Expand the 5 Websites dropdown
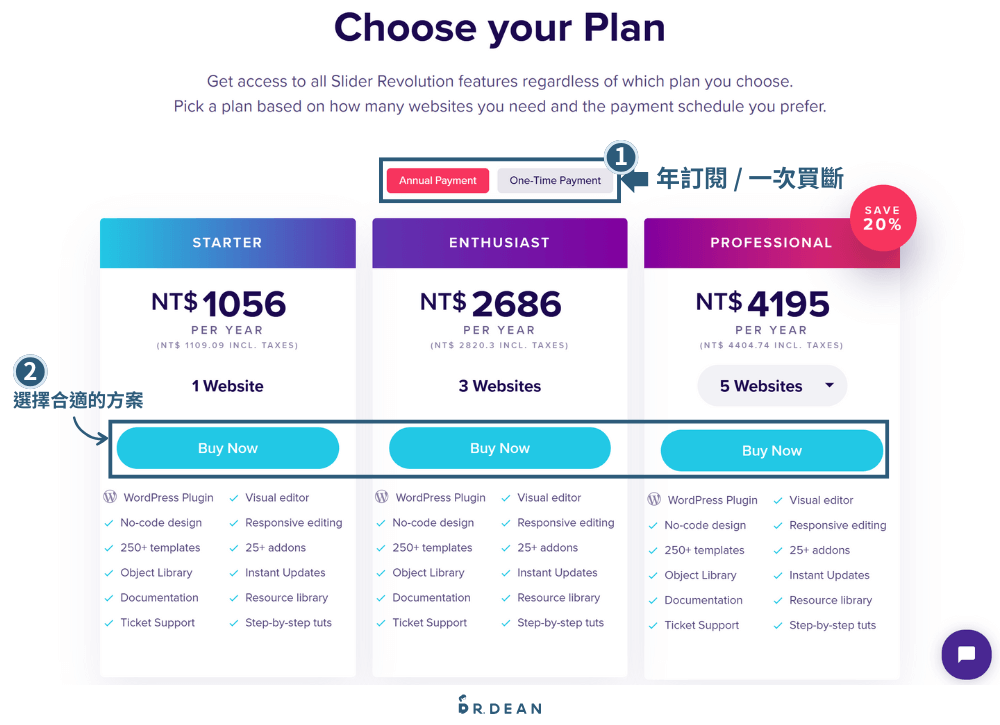The width and height of the screenshot is (1000, 725). pyautogui.click(x=772, y=385)
